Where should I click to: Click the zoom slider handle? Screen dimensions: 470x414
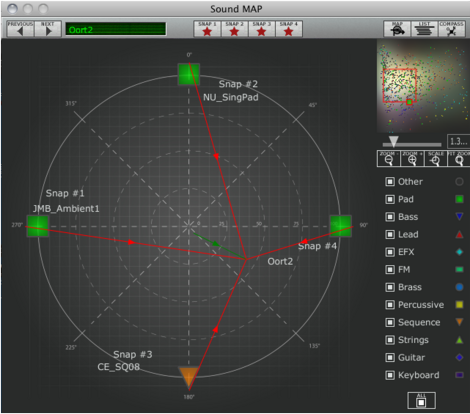pyautogui.click(x=394, y=141)
